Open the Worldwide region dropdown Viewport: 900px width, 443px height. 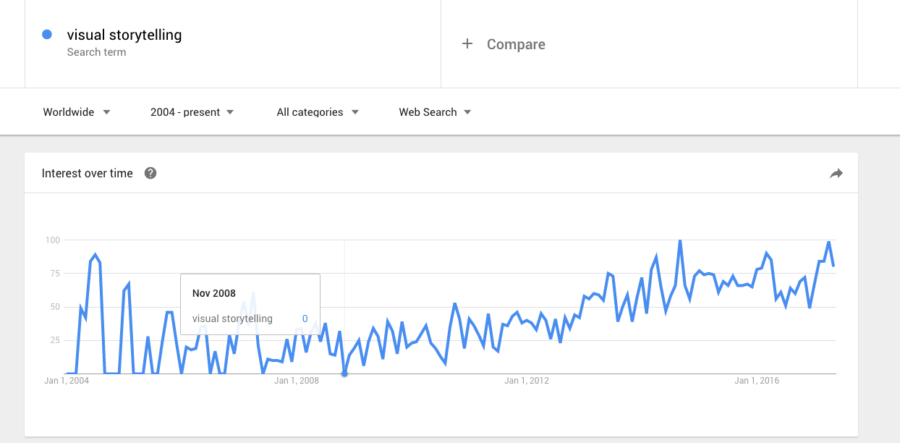[76, 112]
